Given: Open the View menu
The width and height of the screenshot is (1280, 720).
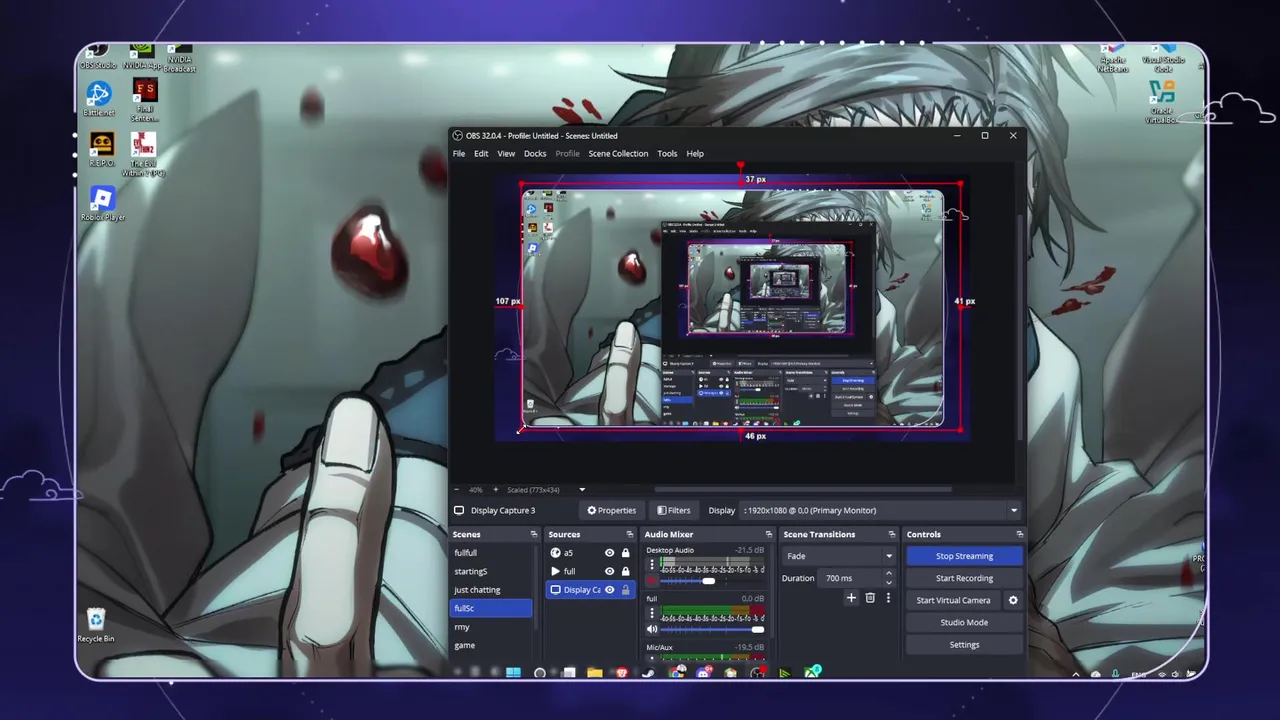Looking at the screenshot, I should [x=506, y=153].
